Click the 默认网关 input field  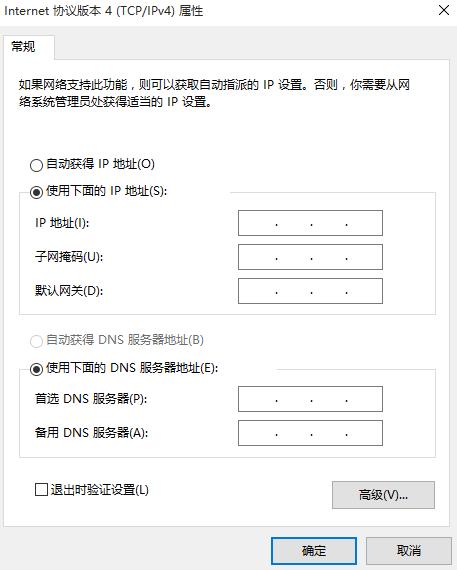pyautogui.click(x=310, y=291)
